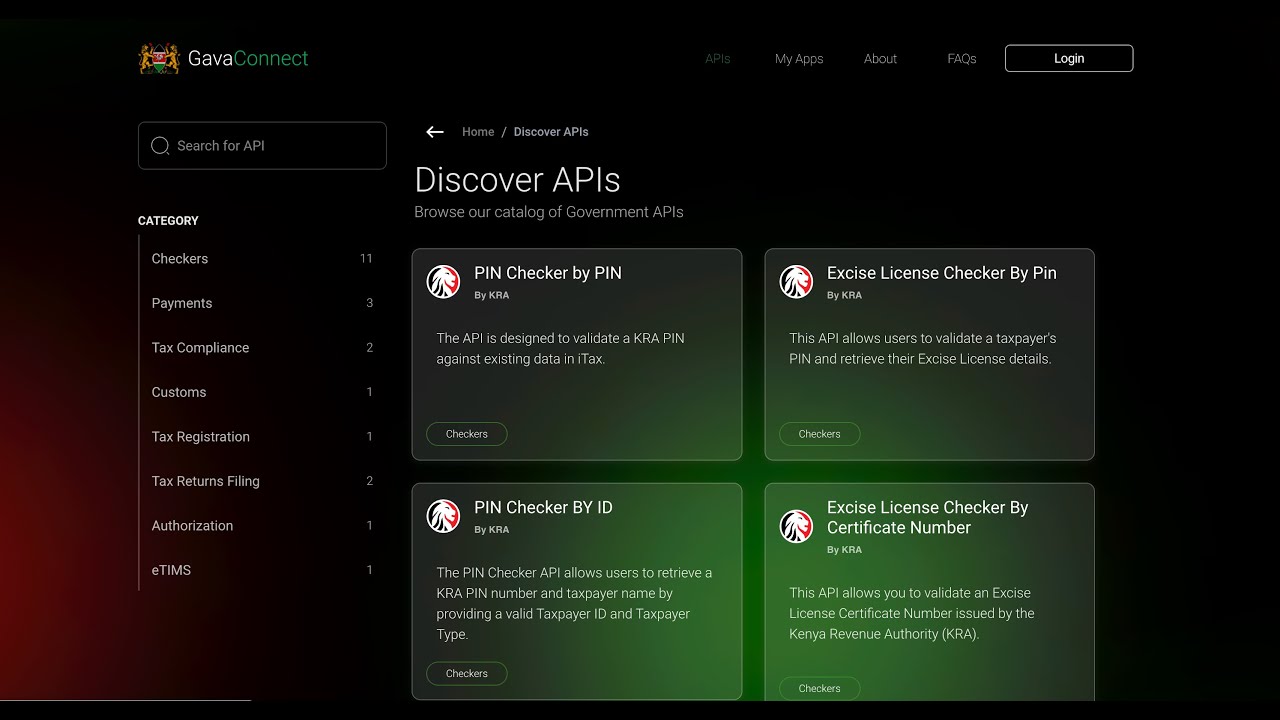1280x720 pixels.
Task: Click 'By KRA' under PIN Checker BY ID
Action: coord(492,530)
